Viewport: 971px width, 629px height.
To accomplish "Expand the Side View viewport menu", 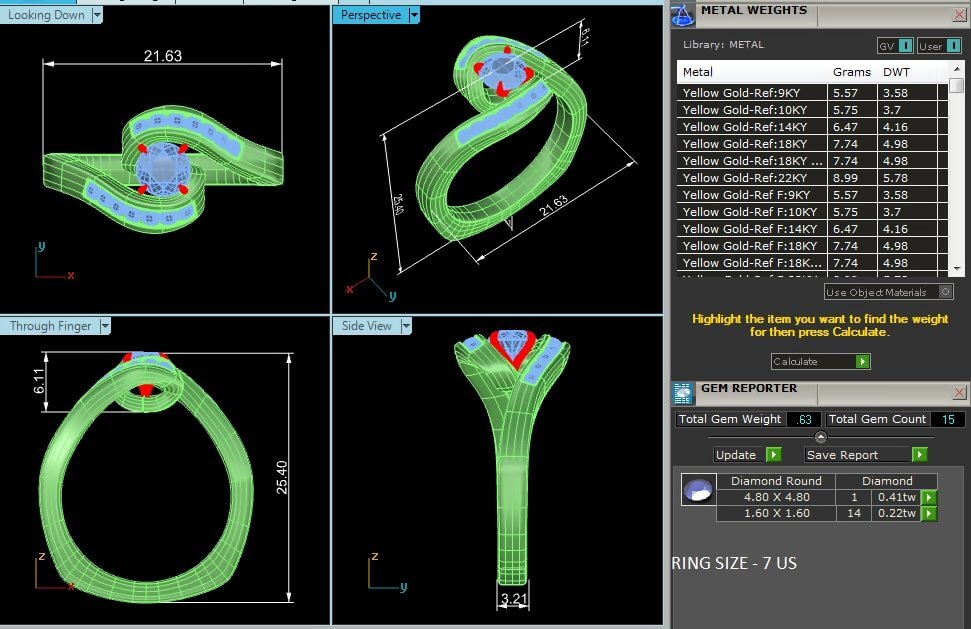I will pyautogui.click(x=406, y=326).
